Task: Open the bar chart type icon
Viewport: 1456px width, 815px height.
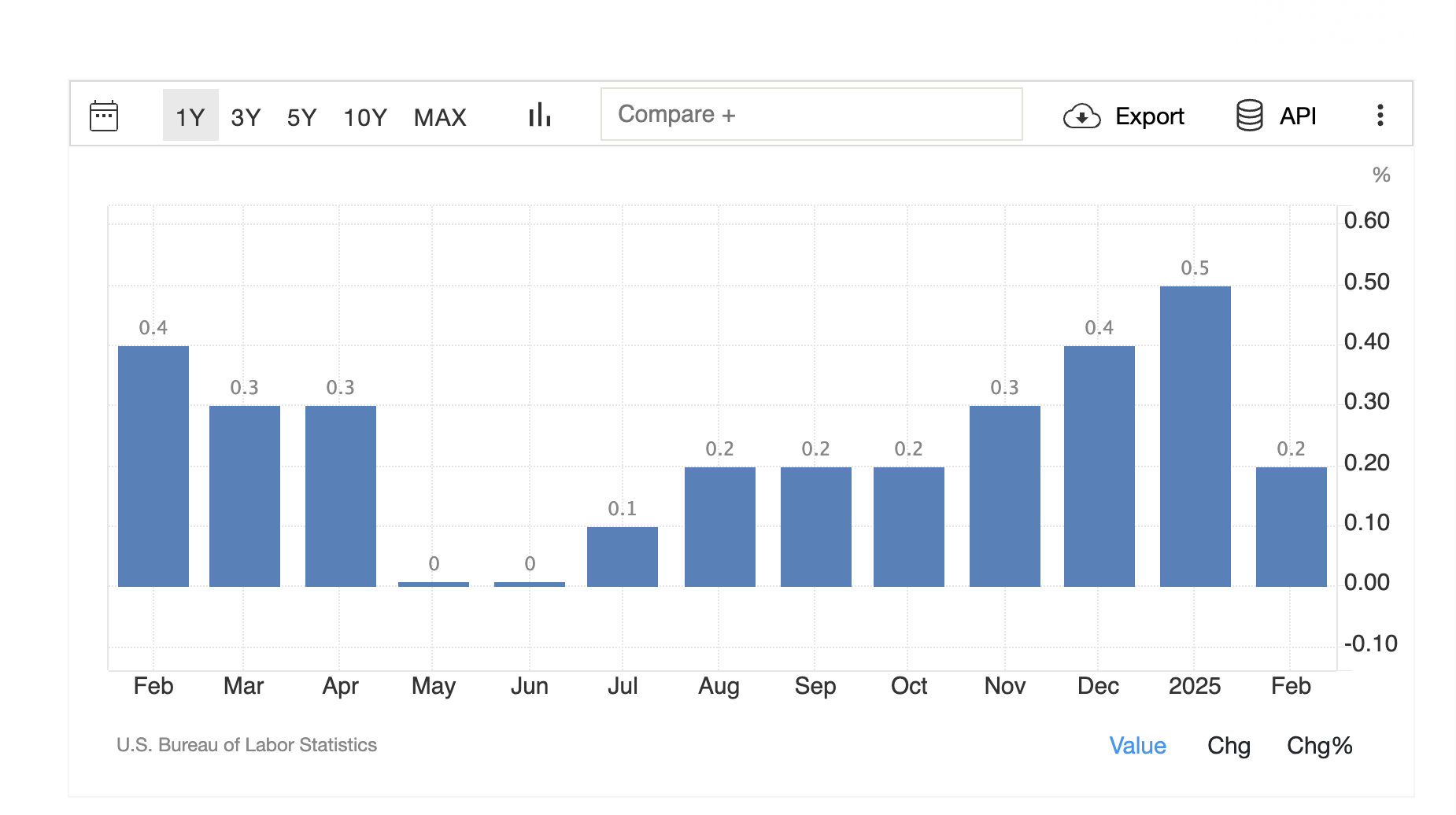Action: click(540, 115)
